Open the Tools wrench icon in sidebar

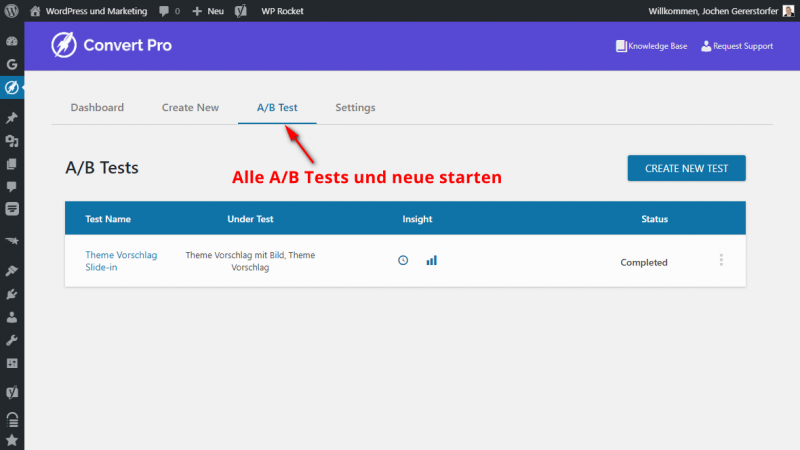pyautogui.click(x=12, y=340)
